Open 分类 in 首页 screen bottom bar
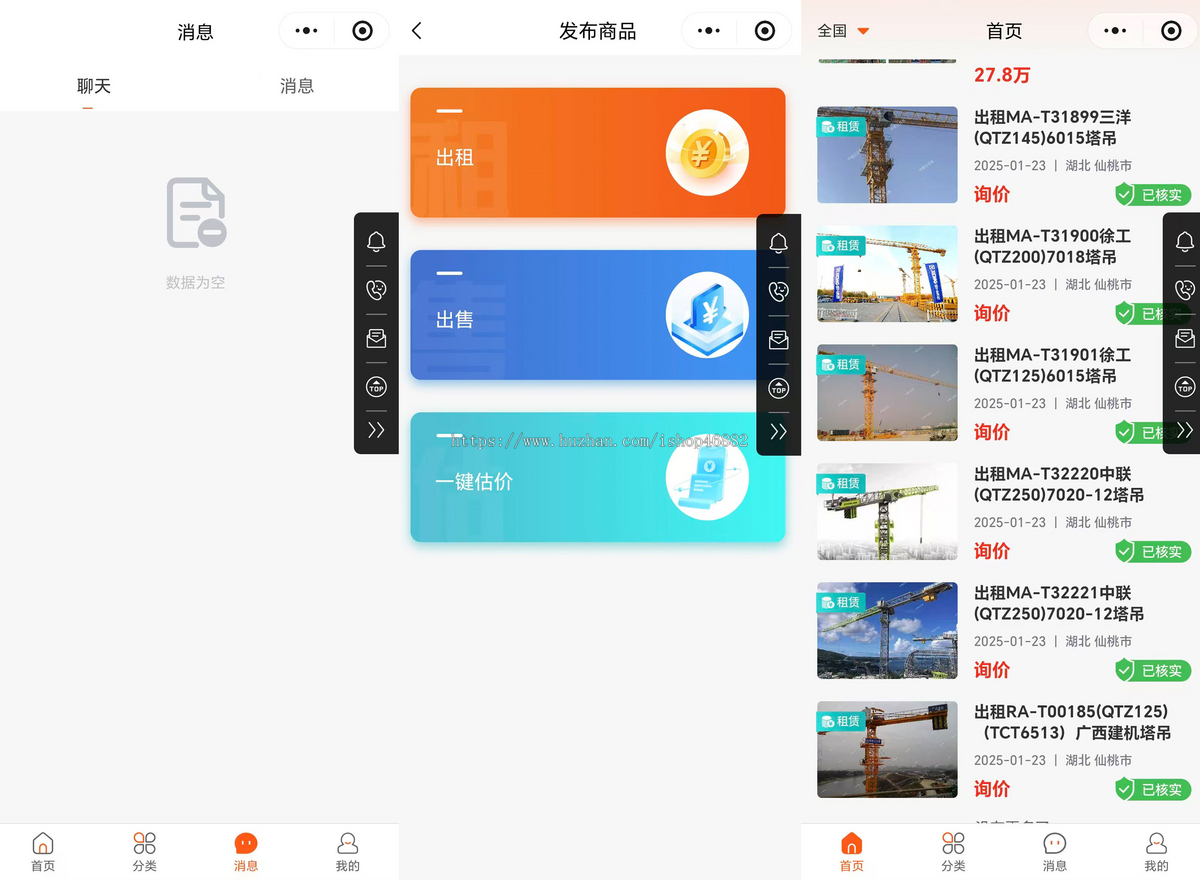The width and height of the screenshot is (1200, 880). [x=953, y=852]
